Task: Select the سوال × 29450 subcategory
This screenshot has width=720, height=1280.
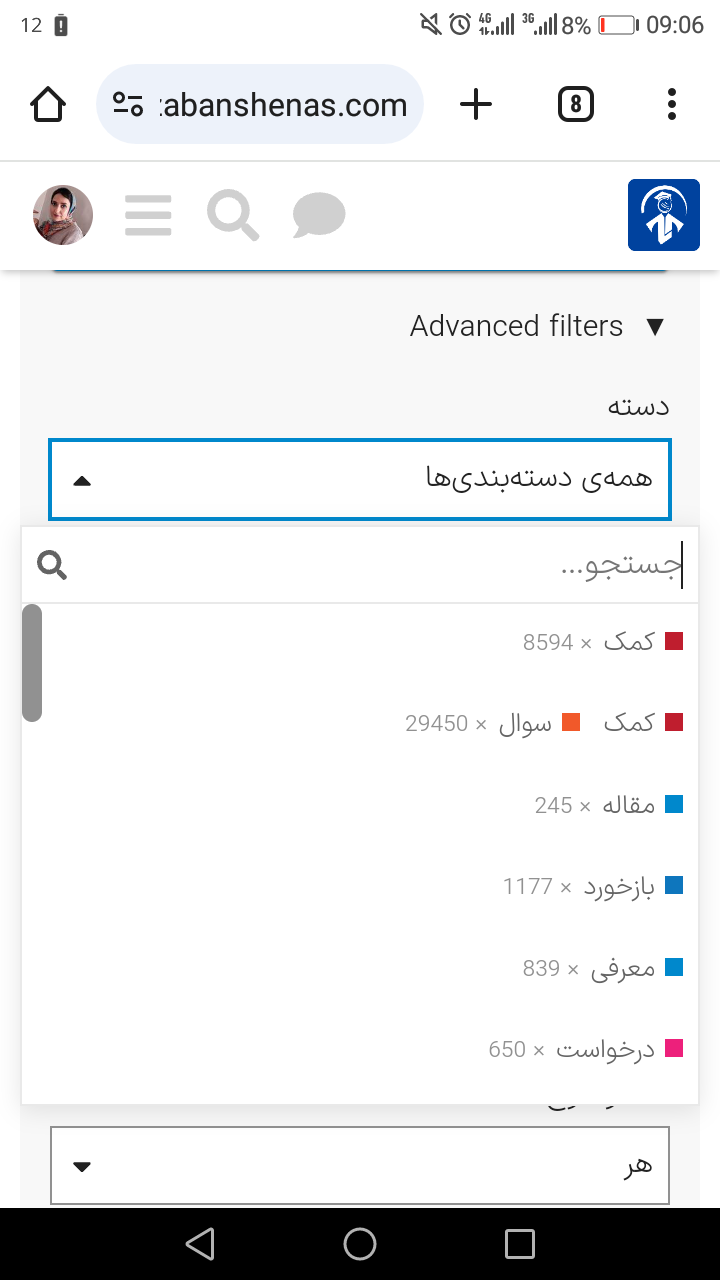Action: coord(493,723)
